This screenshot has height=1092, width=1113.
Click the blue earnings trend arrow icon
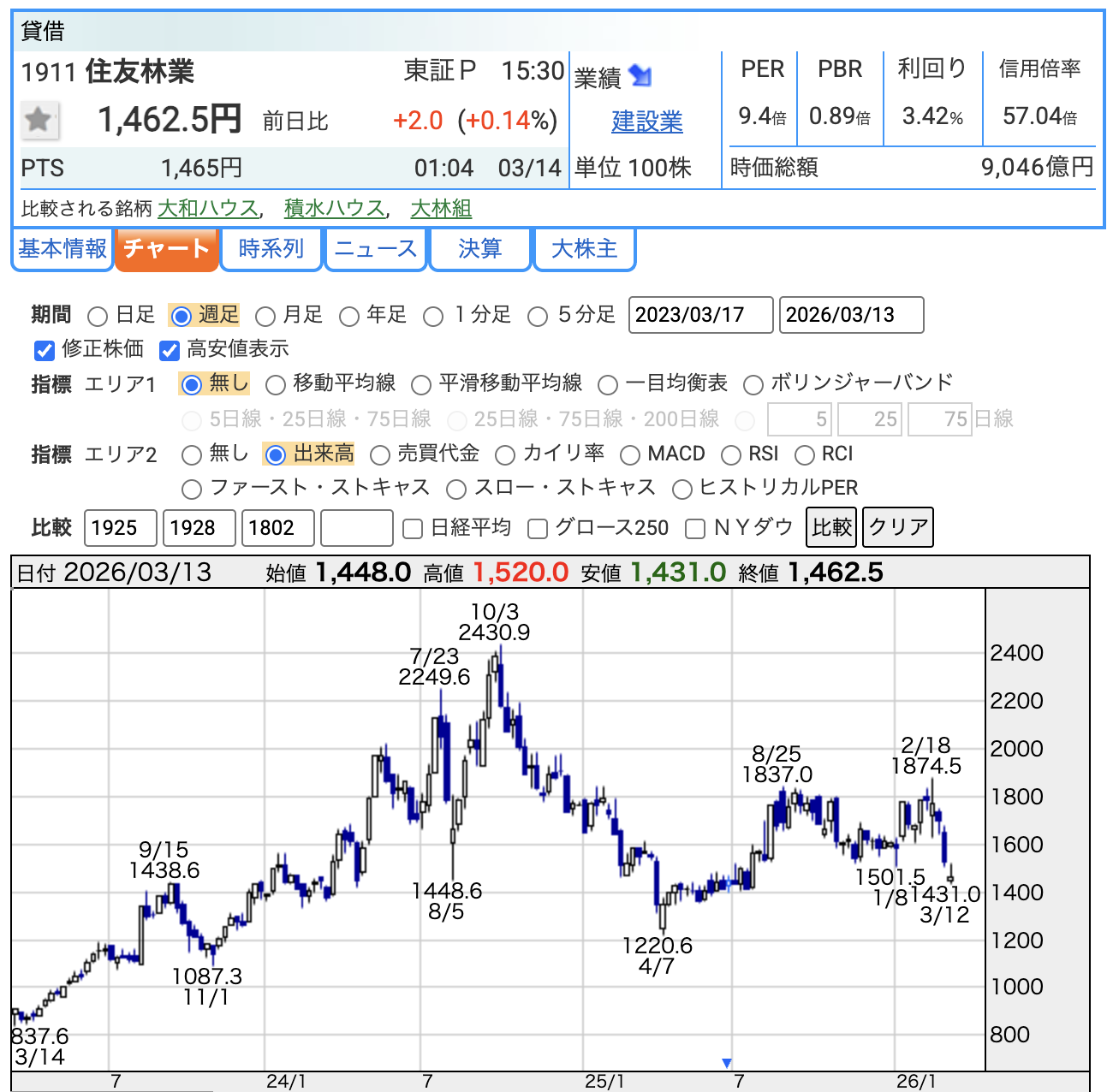click(x=640, y=76)
